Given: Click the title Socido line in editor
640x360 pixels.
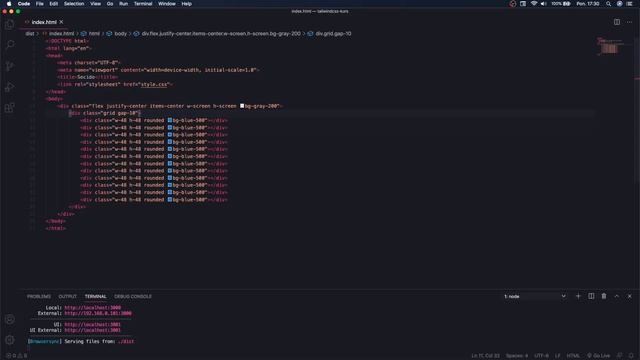Looking at the screenshot, I should 88,77.
